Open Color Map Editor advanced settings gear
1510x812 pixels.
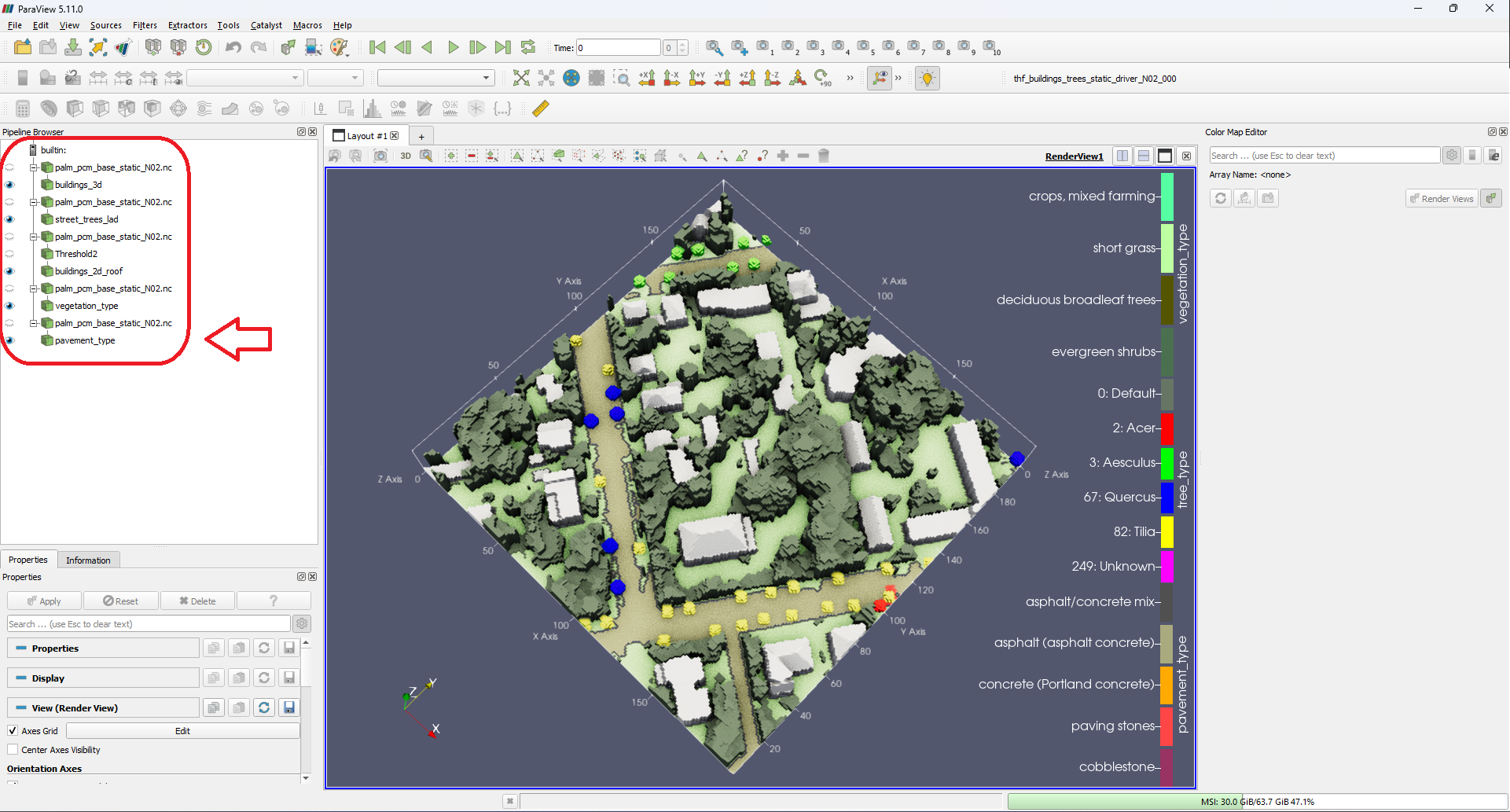click(x=1452, y=156)
